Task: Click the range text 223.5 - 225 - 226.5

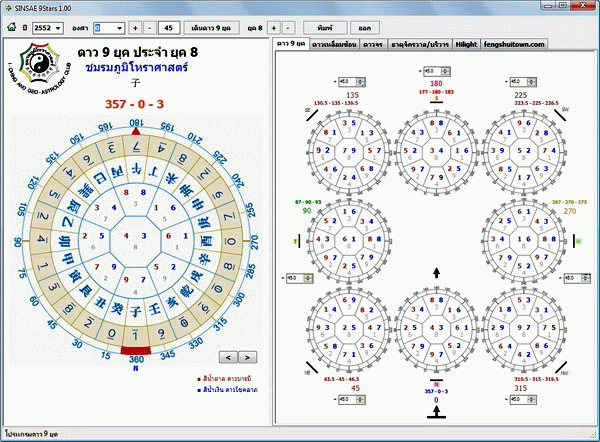Action: coord(536,103)
